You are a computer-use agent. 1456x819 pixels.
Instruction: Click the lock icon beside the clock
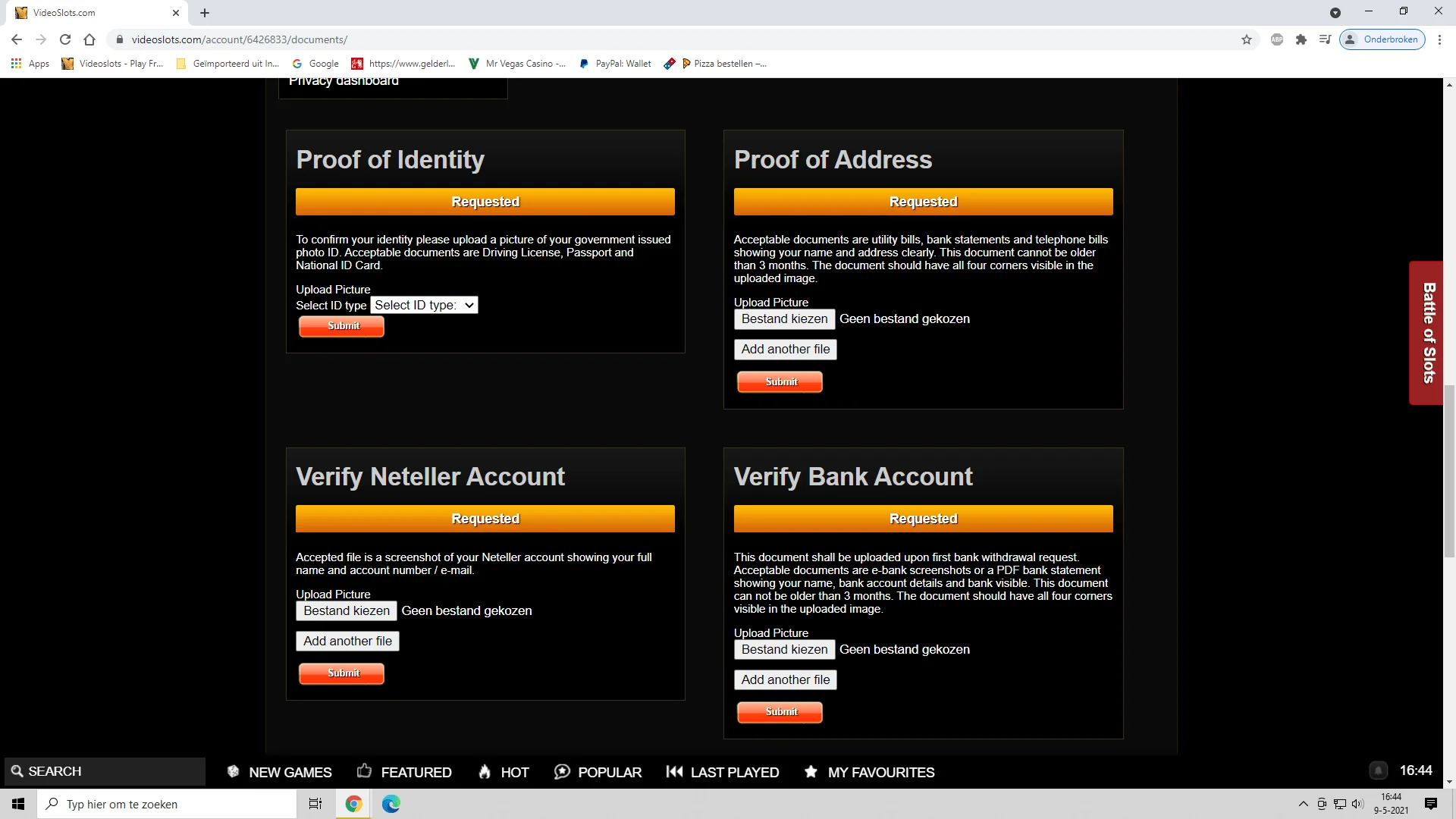(x=1379, y=770)
